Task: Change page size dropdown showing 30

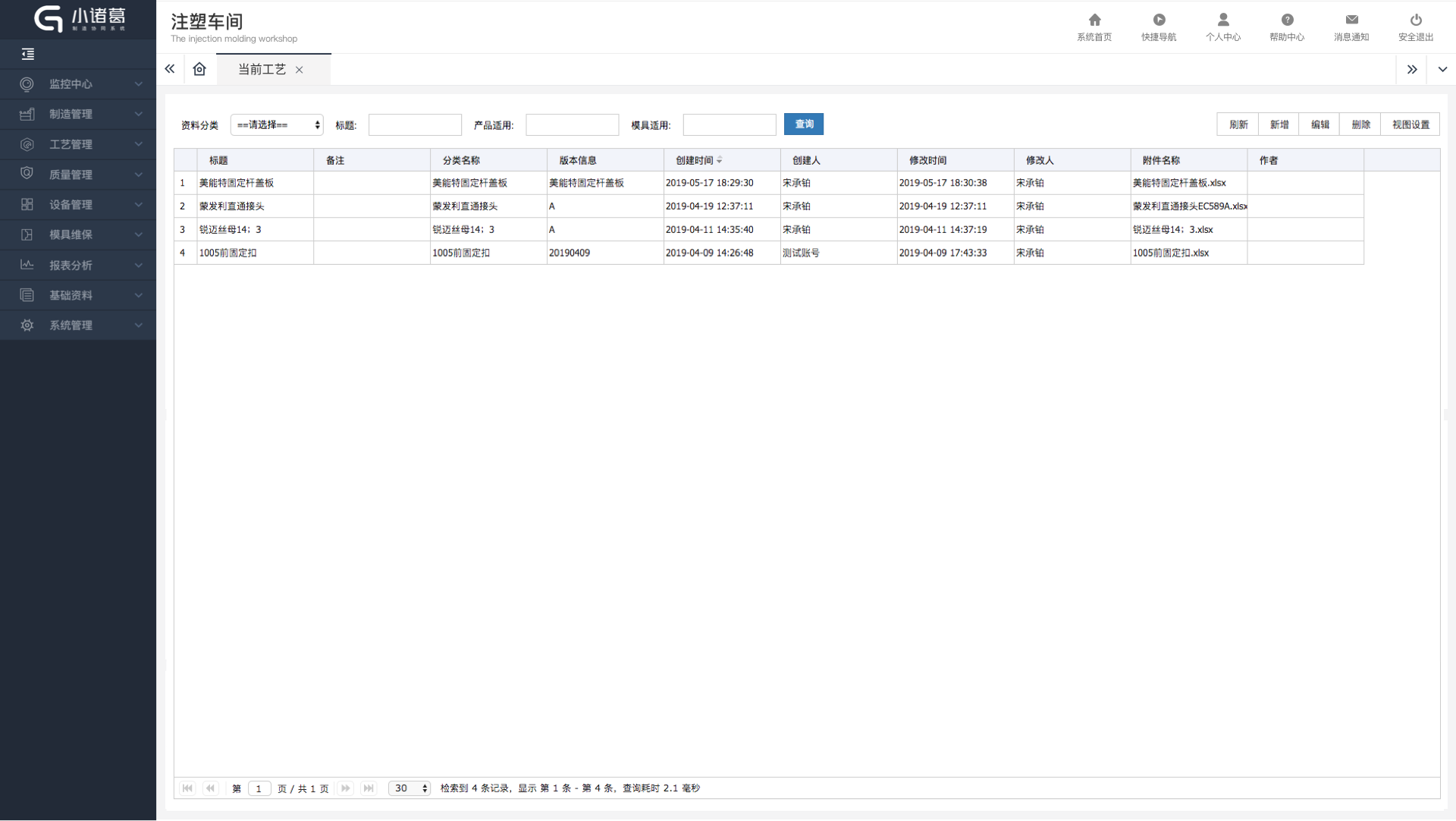Action: coord(409,788)
